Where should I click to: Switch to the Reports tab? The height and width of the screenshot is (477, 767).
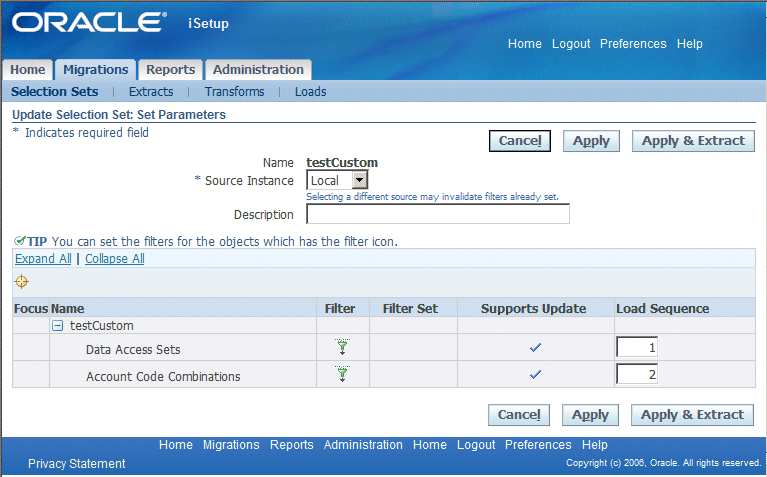pyautogui.click(x=170, y=69)
